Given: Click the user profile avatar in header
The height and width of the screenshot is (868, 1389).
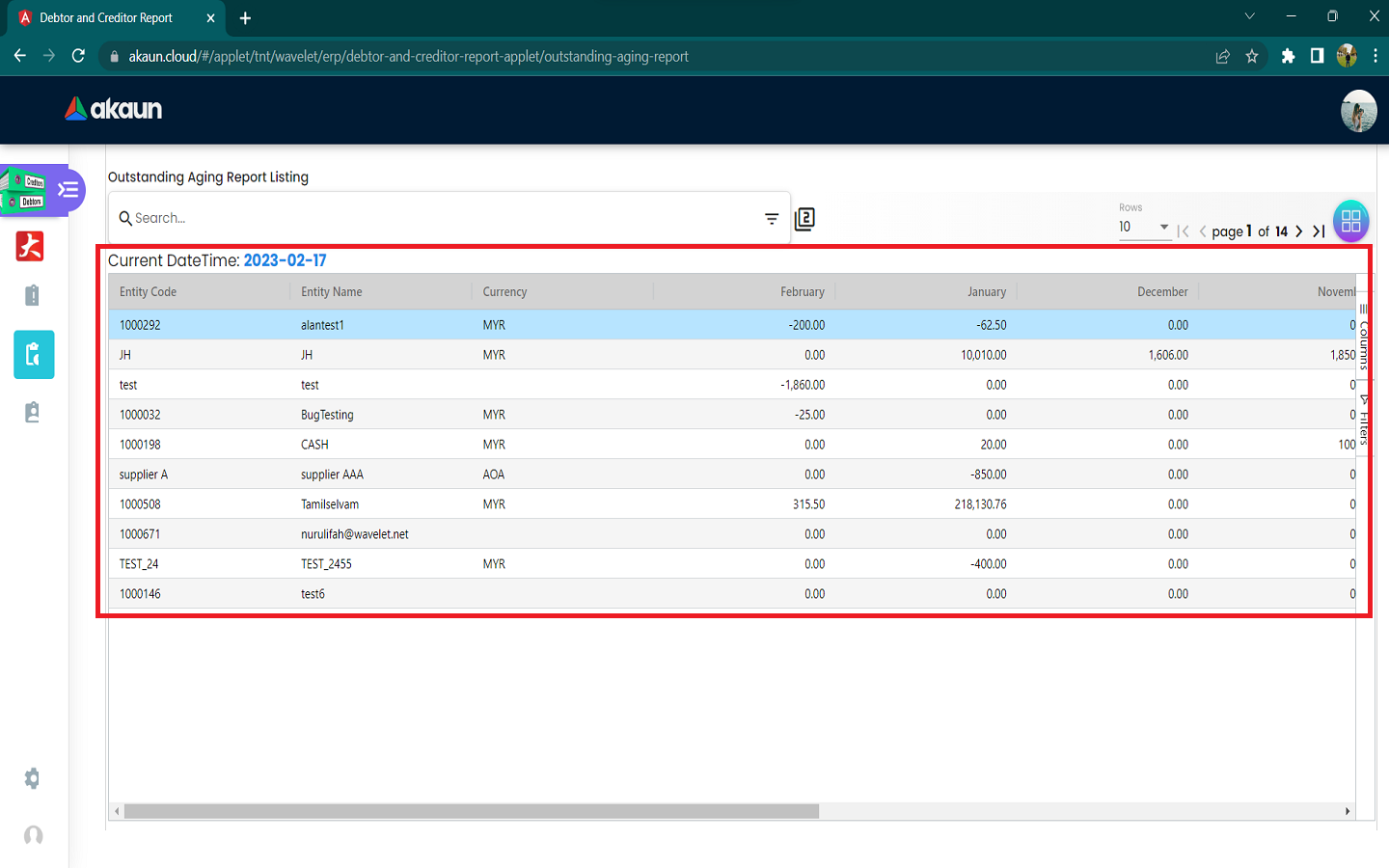Looking at the screenshot, I should (1358, 111).
